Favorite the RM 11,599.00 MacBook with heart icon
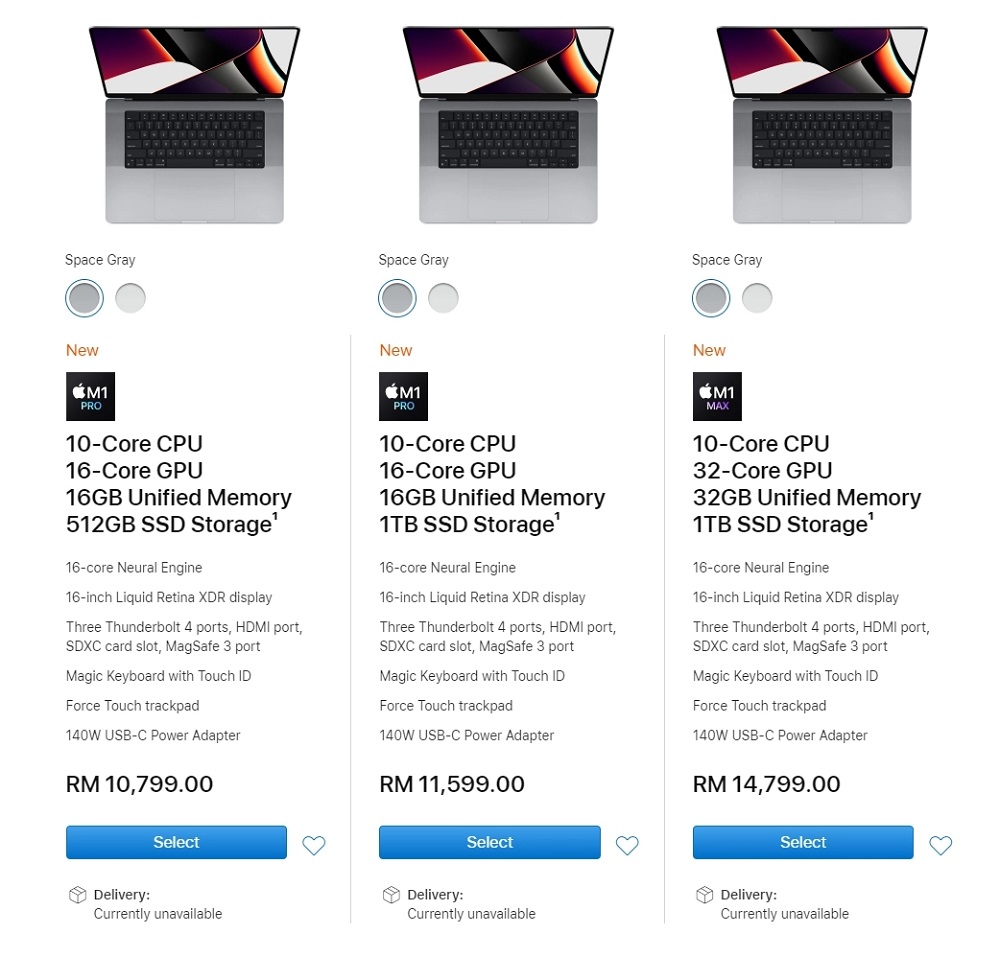1000x957 pixels. (x=627, y=846)
